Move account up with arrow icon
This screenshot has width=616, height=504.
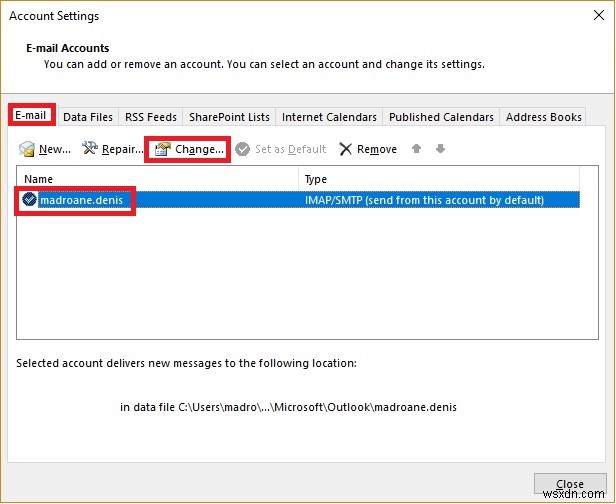coord(416,148)
